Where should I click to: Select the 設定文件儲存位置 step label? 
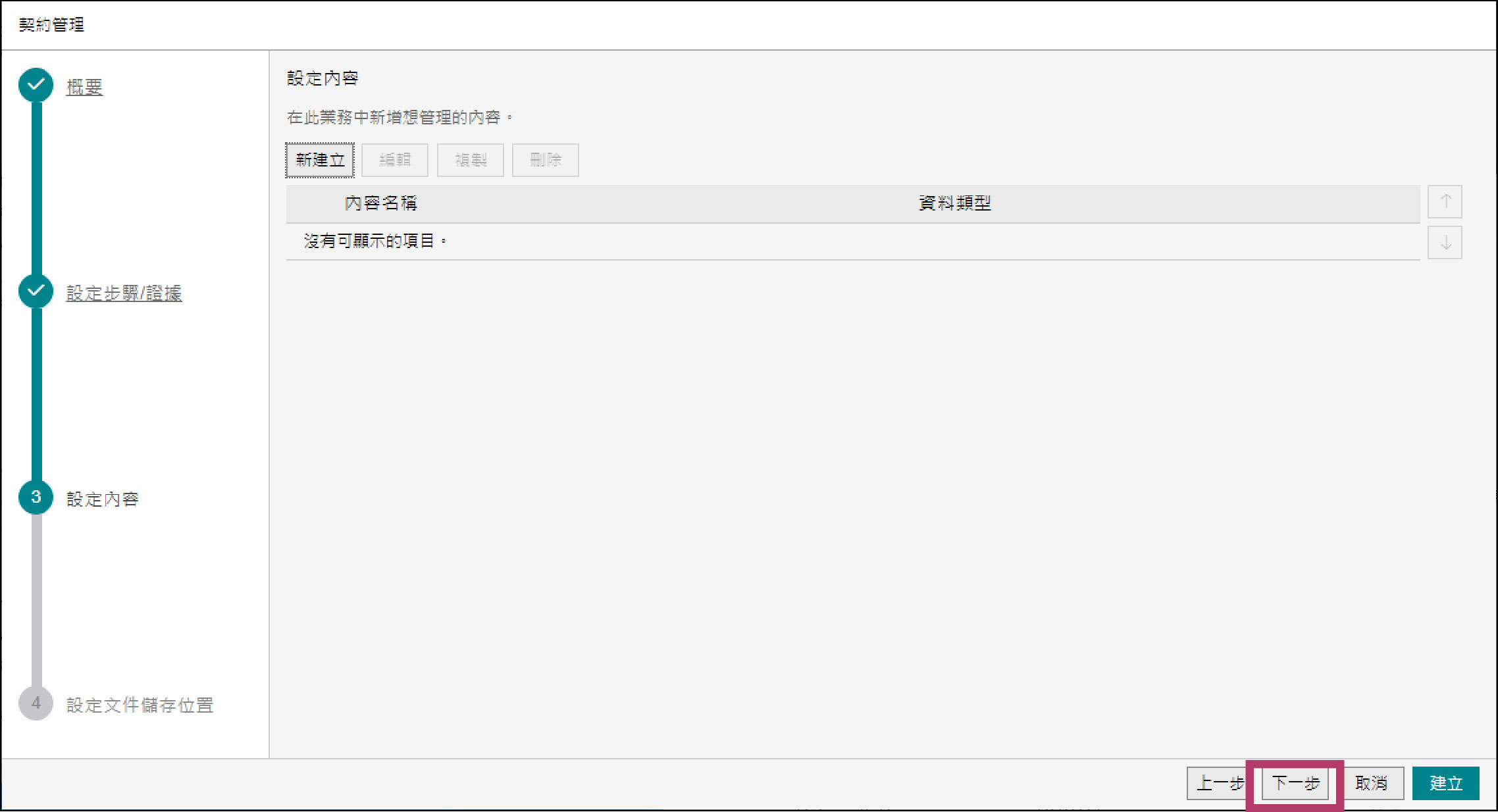click(x=140, y=705)
